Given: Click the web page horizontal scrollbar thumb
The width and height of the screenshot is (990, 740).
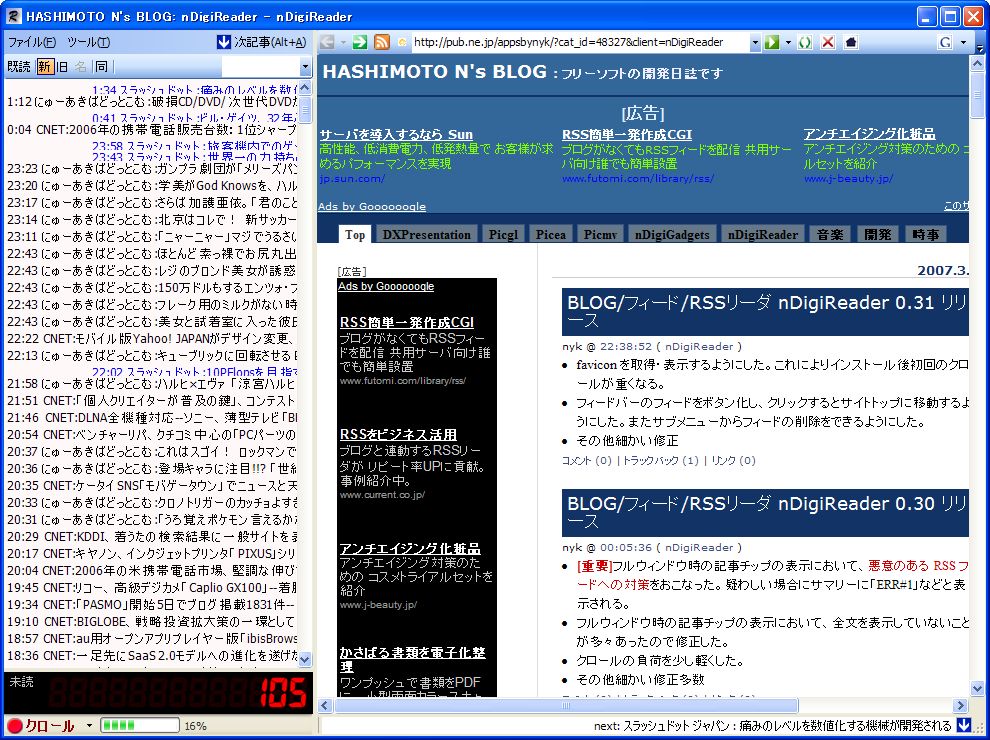Looking at the screenshot, I should 566,705.
